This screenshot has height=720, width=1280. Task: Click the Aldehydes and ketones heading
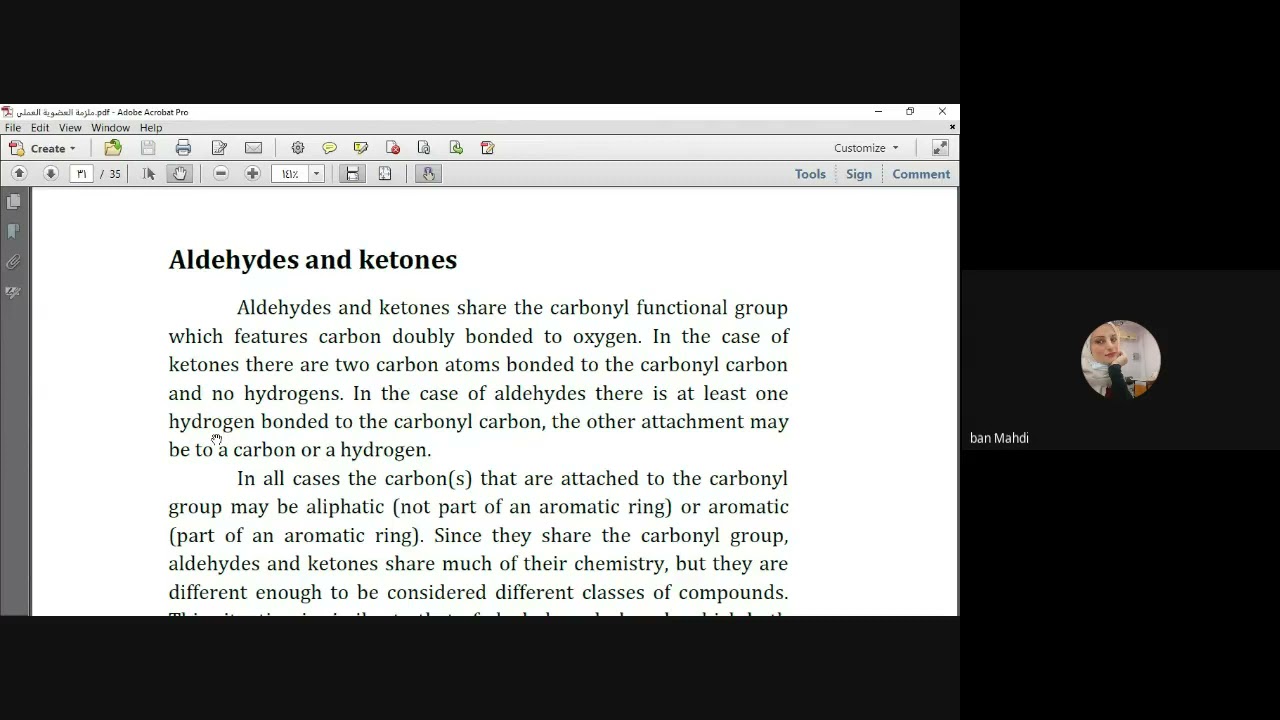click(313, 260)
